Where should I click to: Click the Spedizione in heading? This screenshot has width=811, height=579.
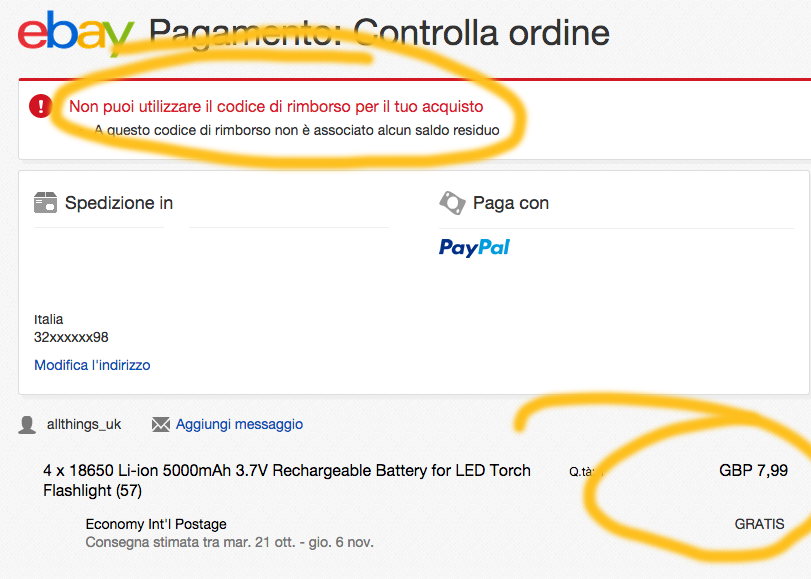119,203
